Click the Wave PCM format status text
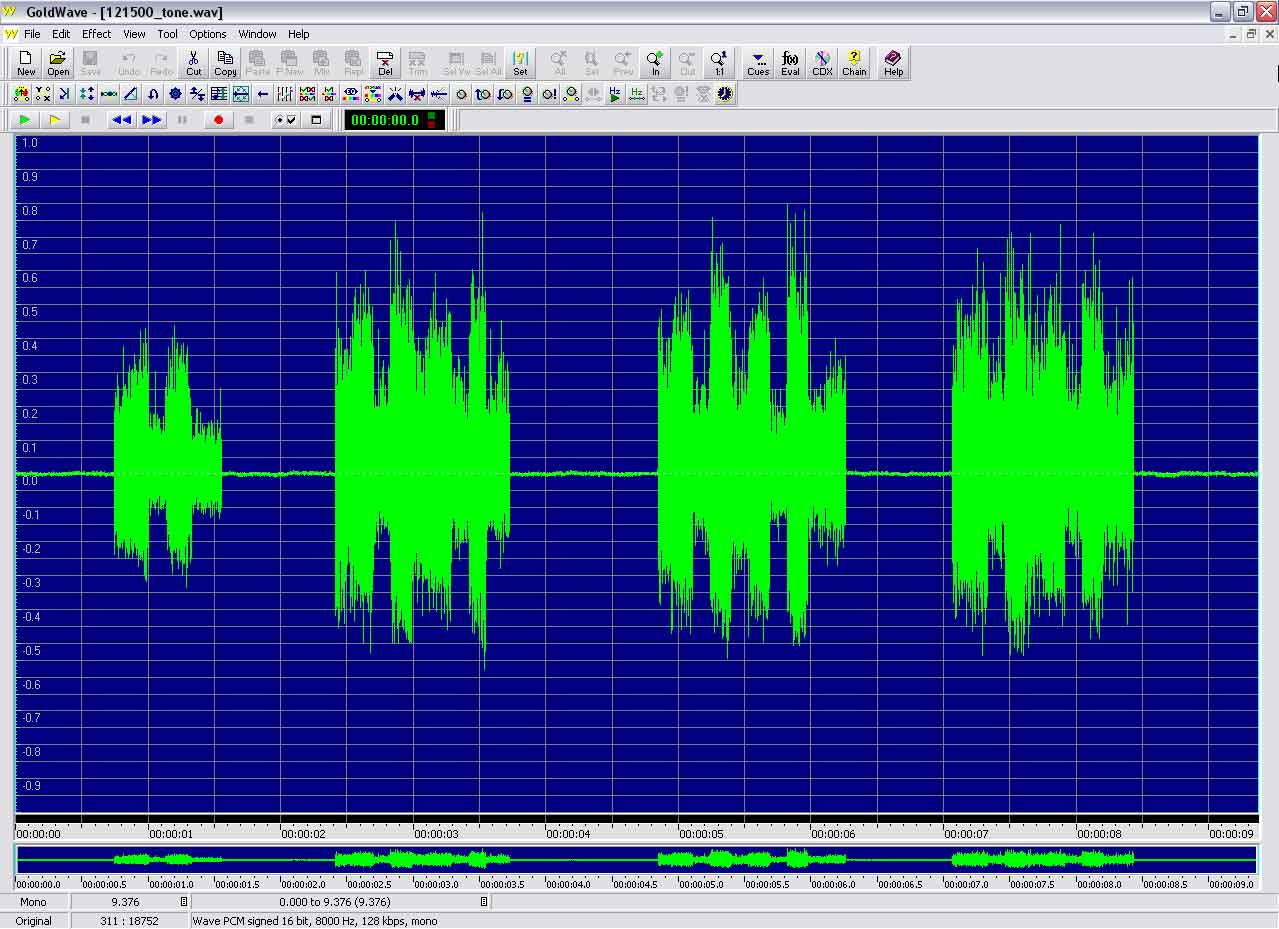Viewport: 1279px width, 929px height. click(x=315, y=921)
